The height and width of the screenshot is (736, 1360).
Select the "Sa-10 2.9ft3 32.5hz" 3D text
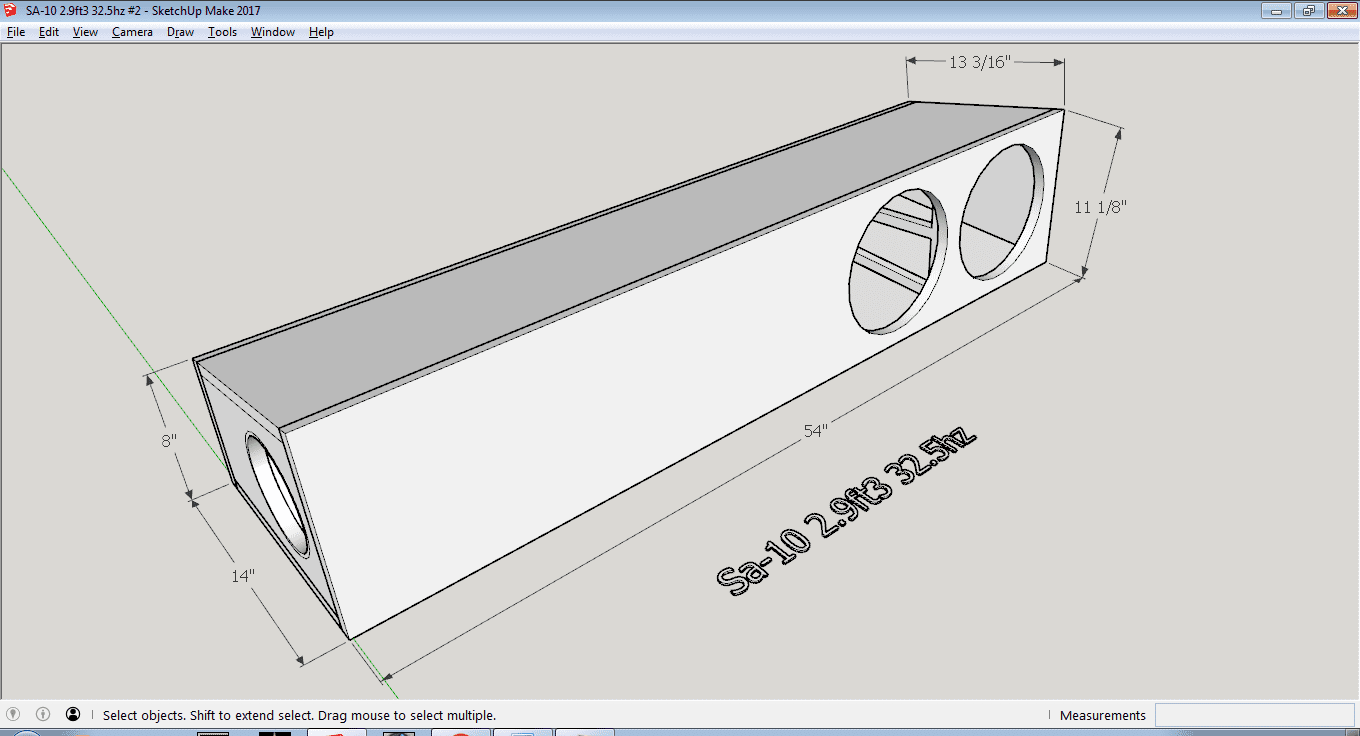(845, 512)
